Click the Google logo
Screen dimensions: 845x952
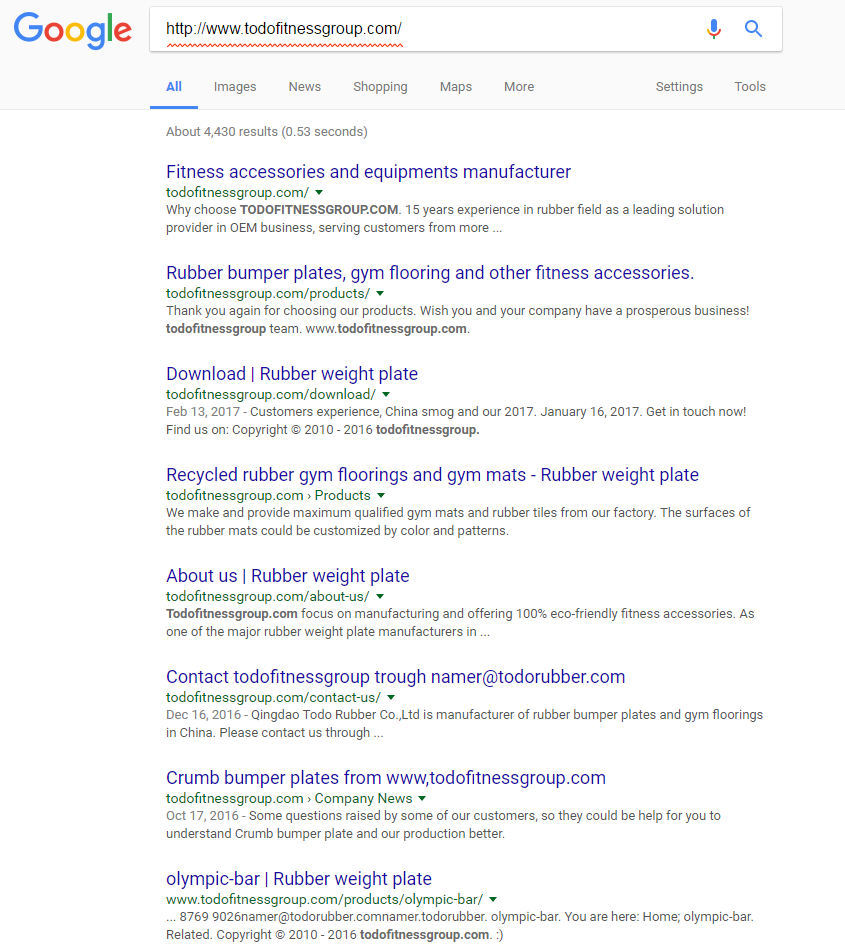click(x=73, y=30)
